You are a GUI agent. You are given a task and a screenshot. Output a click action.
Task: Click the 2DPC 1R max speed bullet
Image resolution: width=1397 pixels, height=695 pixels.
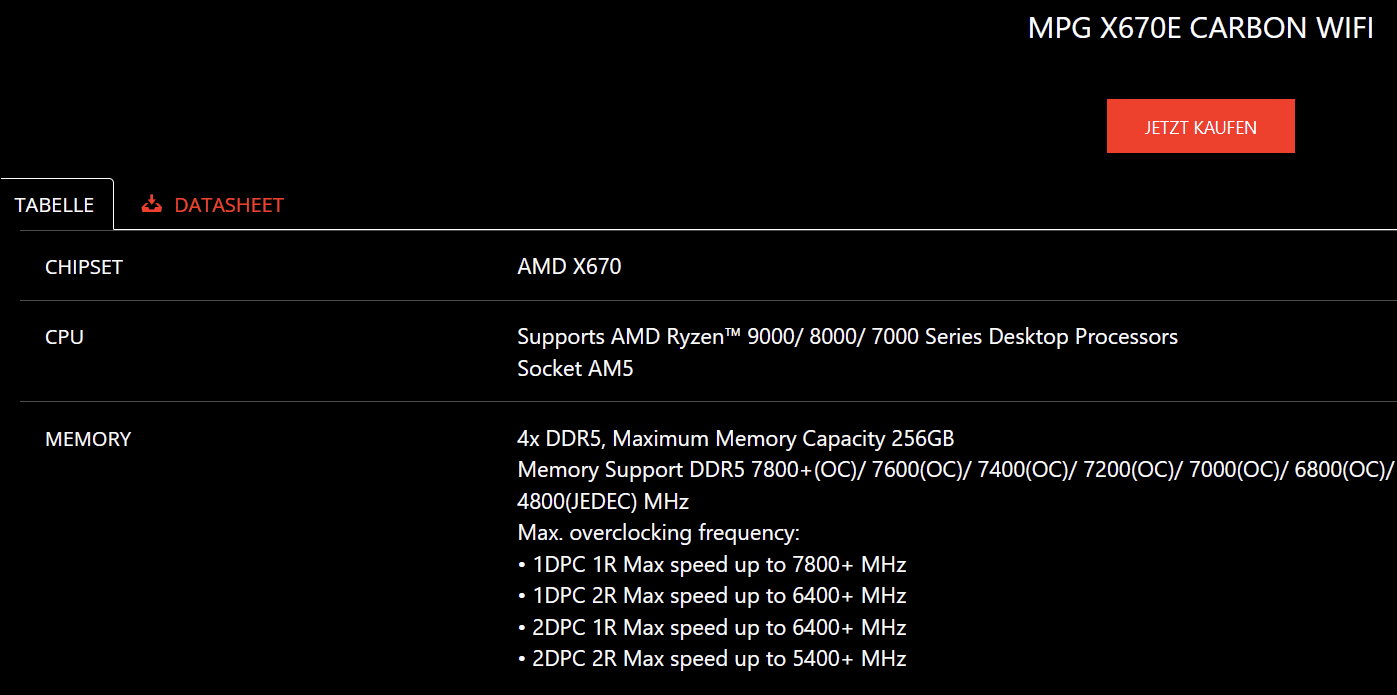[712, 628]
